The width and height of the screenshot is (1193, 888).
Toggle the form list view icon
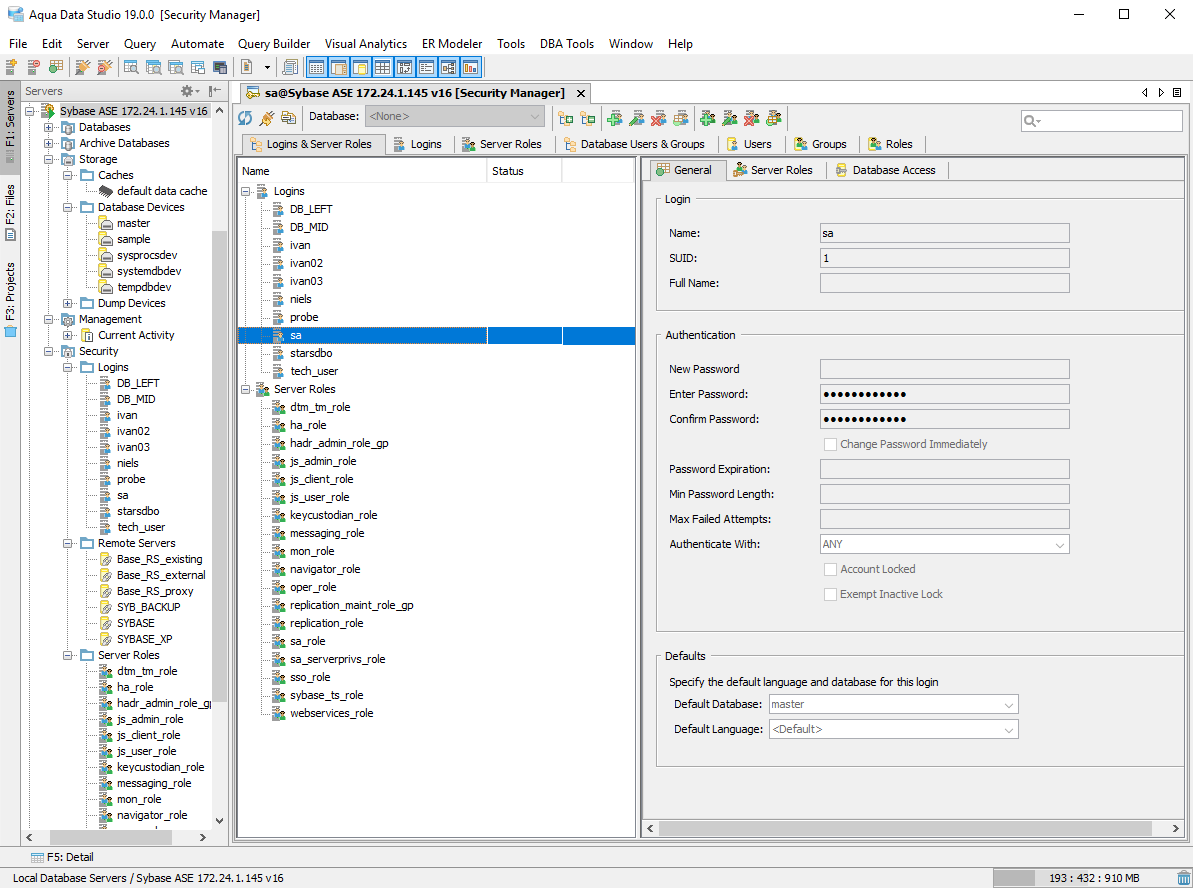[426, 68]
